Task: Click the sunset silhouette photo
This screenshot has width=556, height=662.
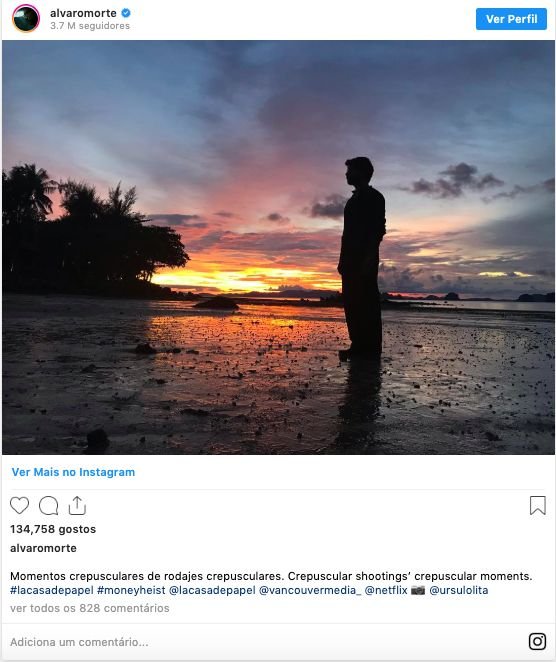Action: 278,247
